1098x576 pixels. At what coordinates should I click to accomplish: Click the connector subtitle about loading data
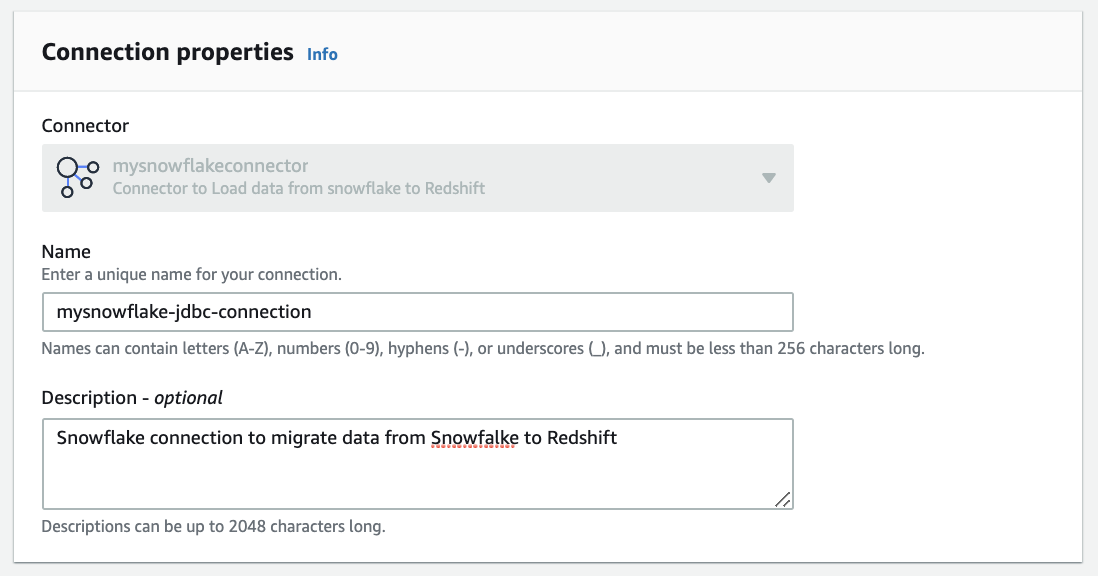pyautogui.click(x=298, y=188)
